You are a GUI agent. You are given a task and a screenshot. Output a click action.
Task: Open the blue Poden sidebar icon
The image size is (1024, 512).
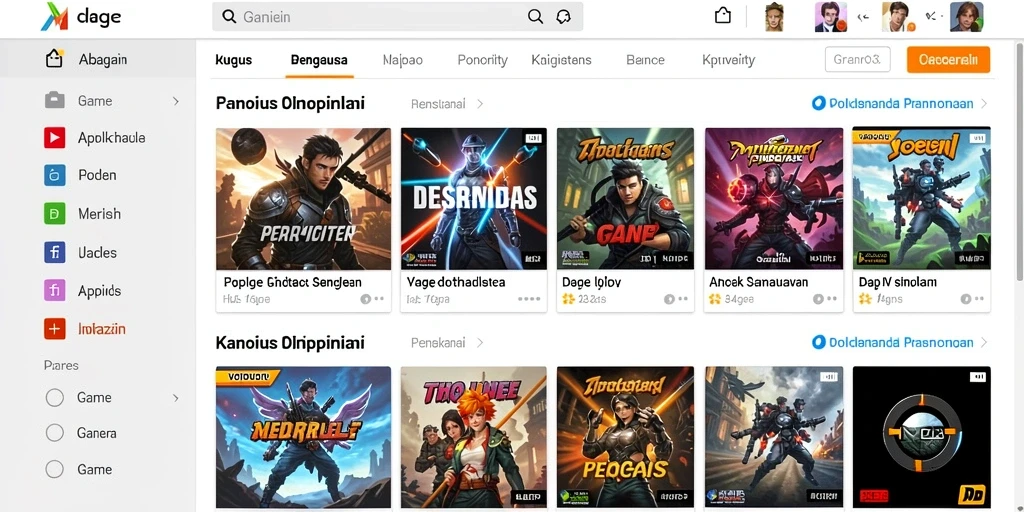pyautogui.click(x=55, y=175)
